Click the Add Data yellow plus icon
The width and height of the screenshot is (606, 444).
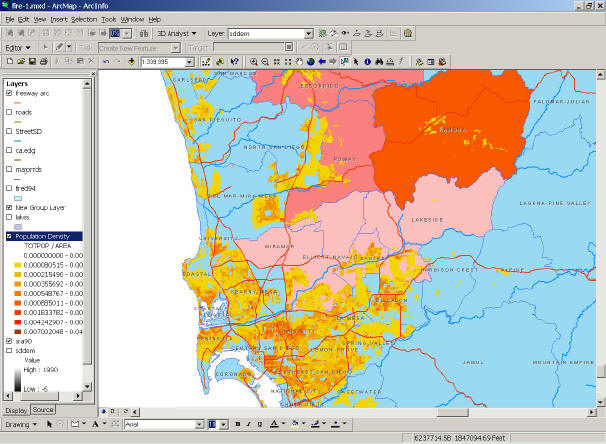131,61
